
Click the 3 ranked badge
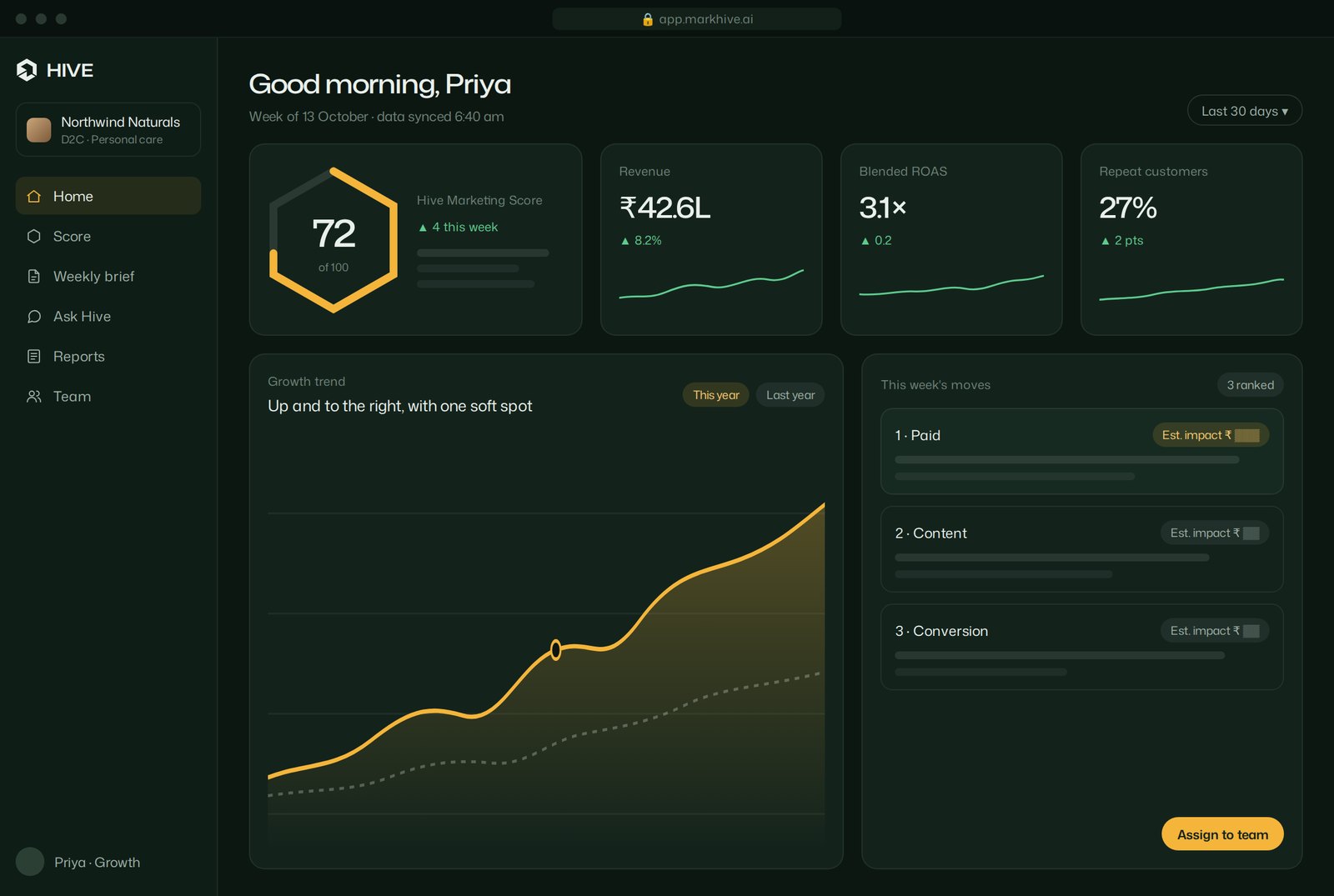(x=1250, y=385)
